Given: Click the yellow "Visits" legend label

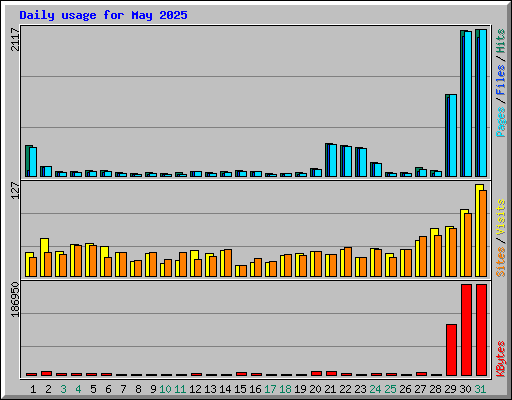Looking at the screenshot, I should [x=501, y=218].
